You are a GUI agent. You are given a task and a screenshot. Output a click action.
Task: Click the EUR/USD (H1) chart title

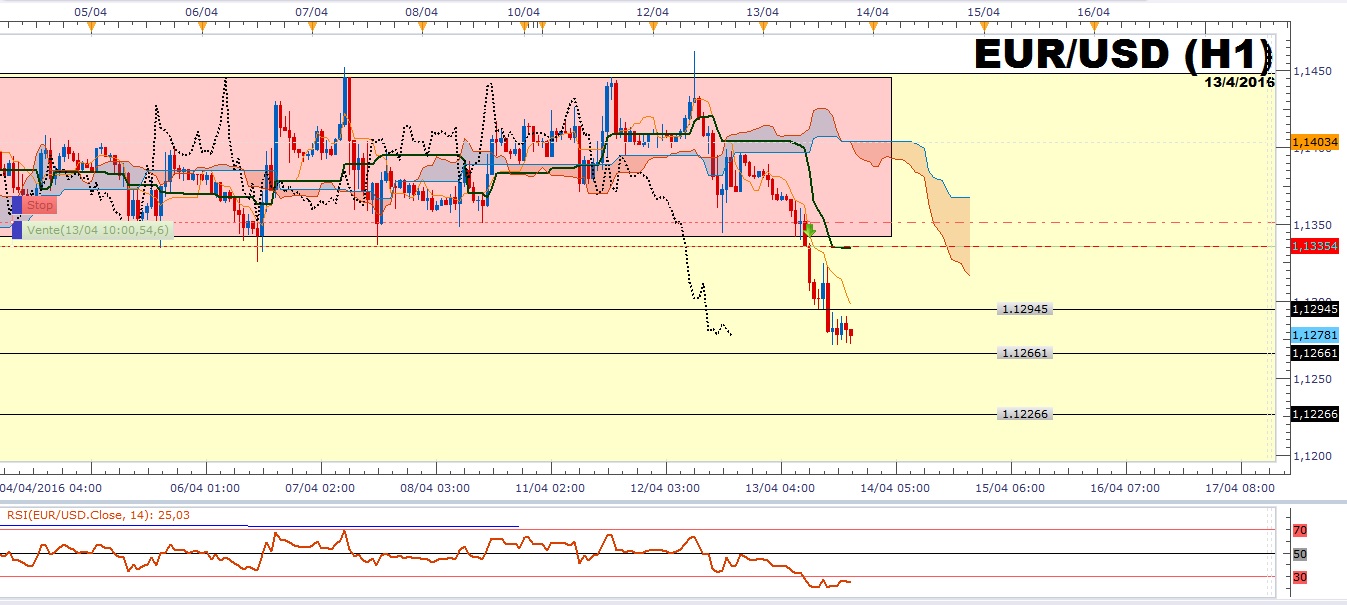pos(1122,55)
